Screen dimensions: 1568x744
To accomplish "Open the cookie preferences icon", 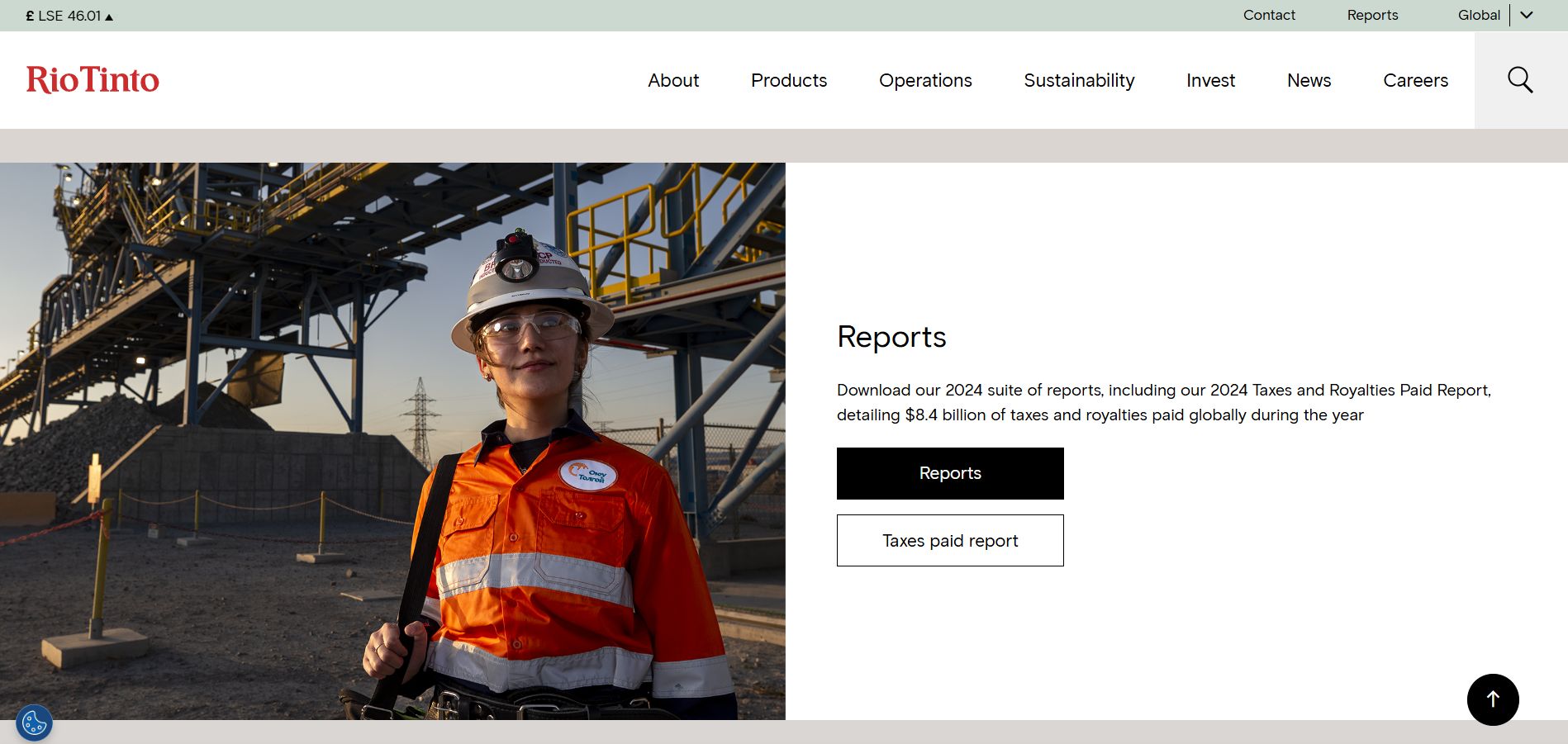I will click(33, 723).
